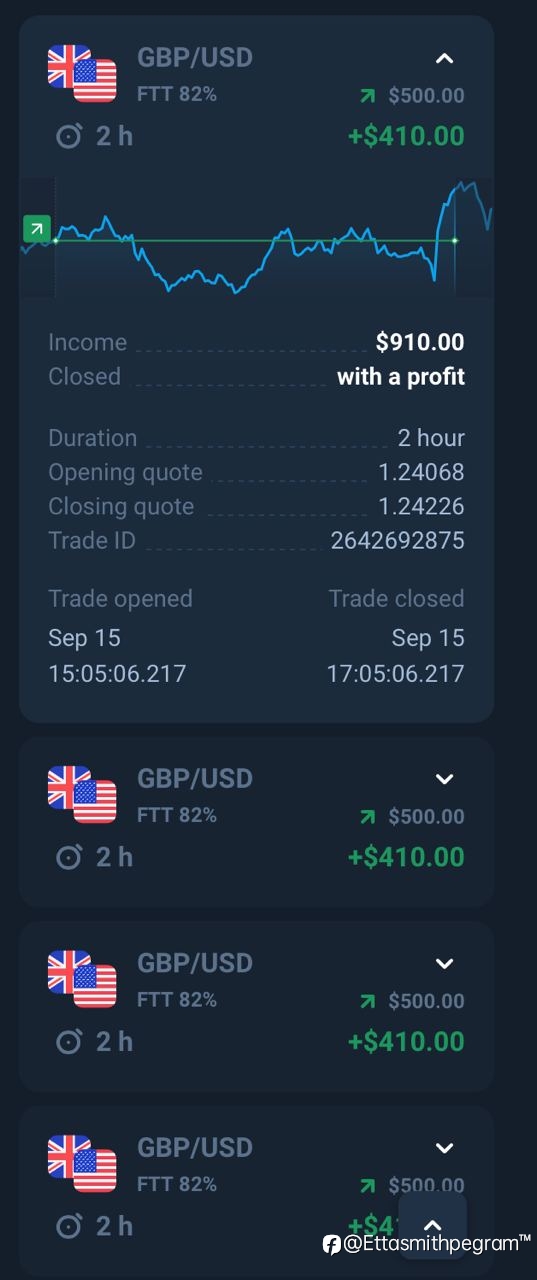Click the timer icon in the third card
Image resolution: width=537 pixels, height=1280 pixels.
click(68, 1041)
